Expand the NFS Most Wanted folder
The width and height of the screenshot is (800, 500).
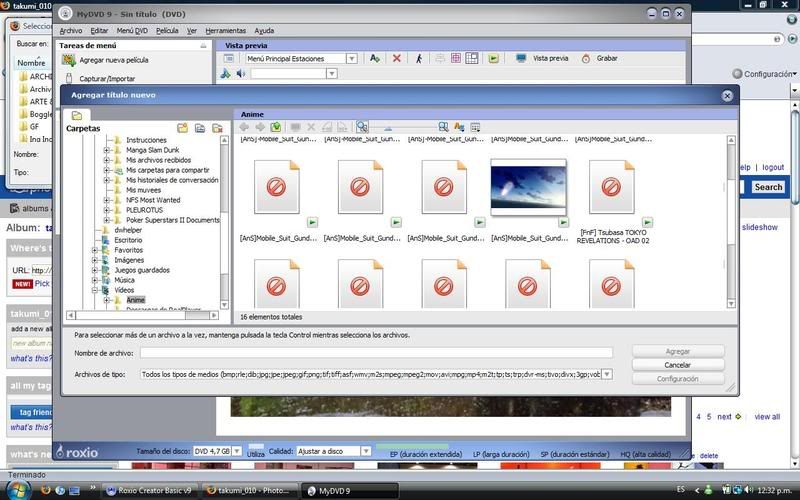point(107,200)
